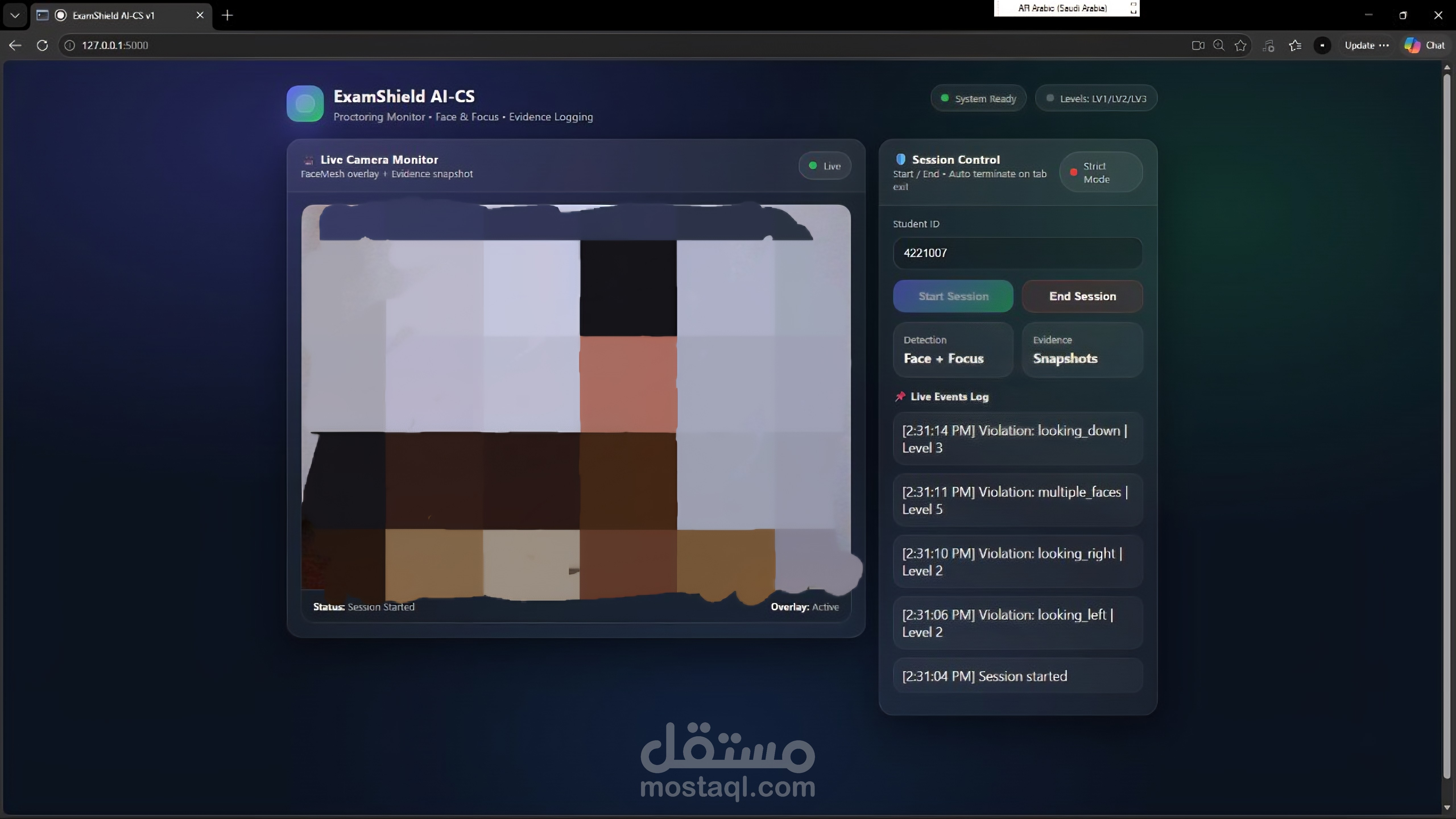Viewport: 1456px width, 819px height.
Task: Click the Session Control shield icon
Action: (x=901, y=159)
